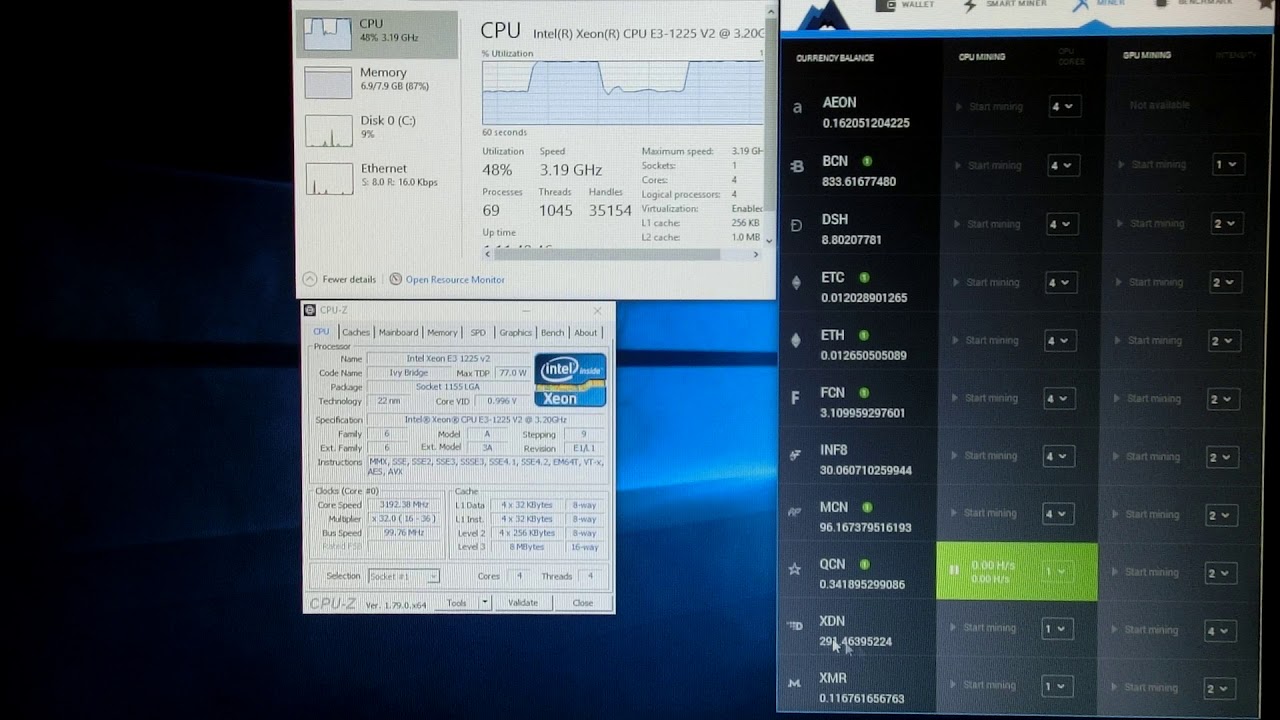1280x720 pixels.
Task: Click the Task Manager vertical scrollbar down arrow
Action: [769, 241]
